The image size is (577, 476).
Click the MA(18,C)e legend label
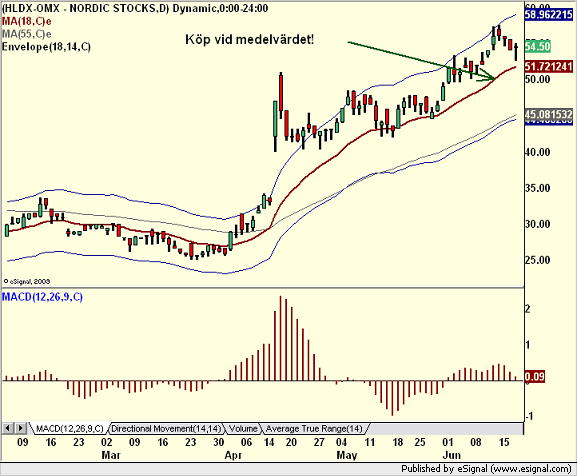(26, 21)
